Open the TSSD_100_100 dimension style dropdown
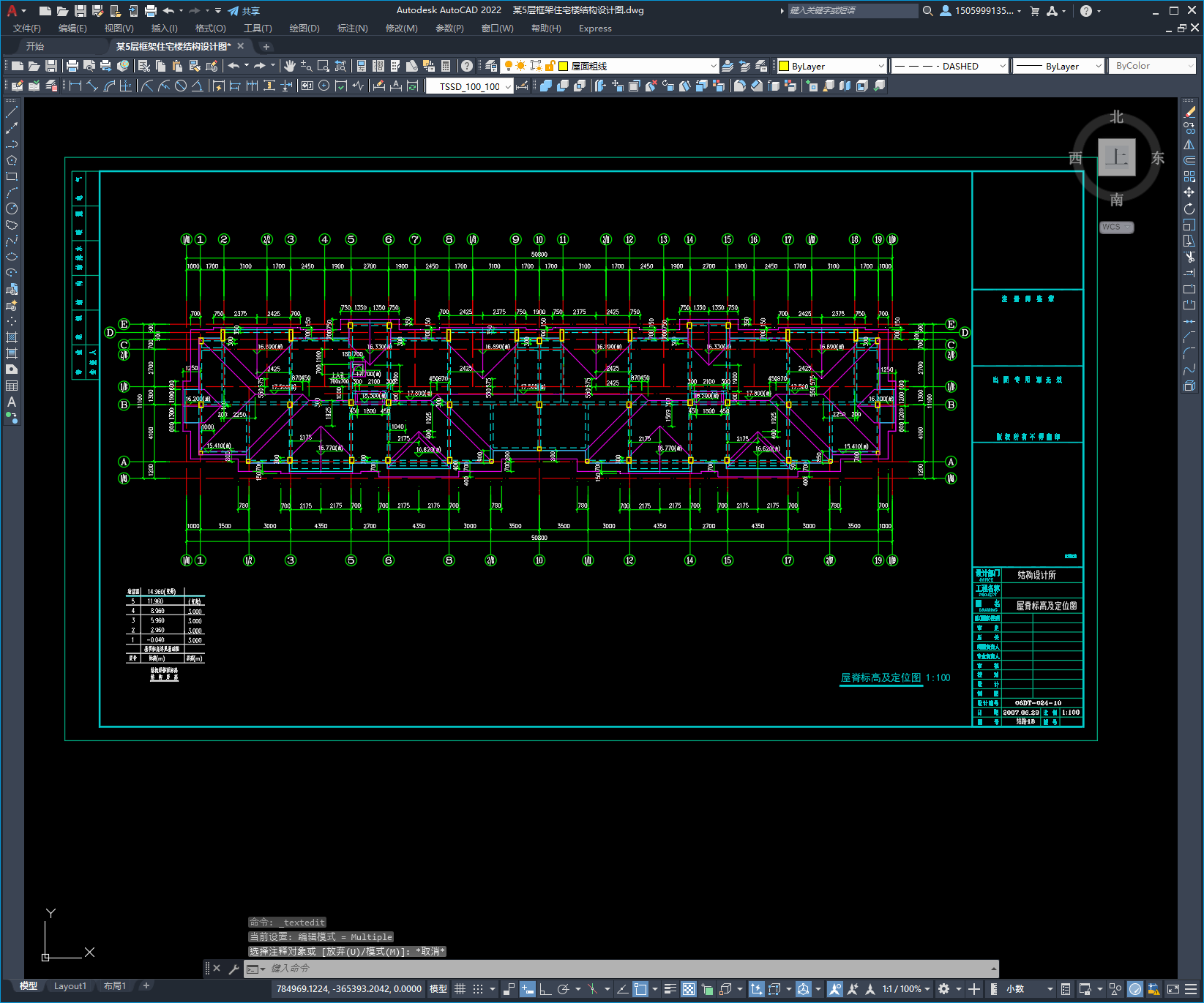The image size is (1204, 1003). coord(470,86)
